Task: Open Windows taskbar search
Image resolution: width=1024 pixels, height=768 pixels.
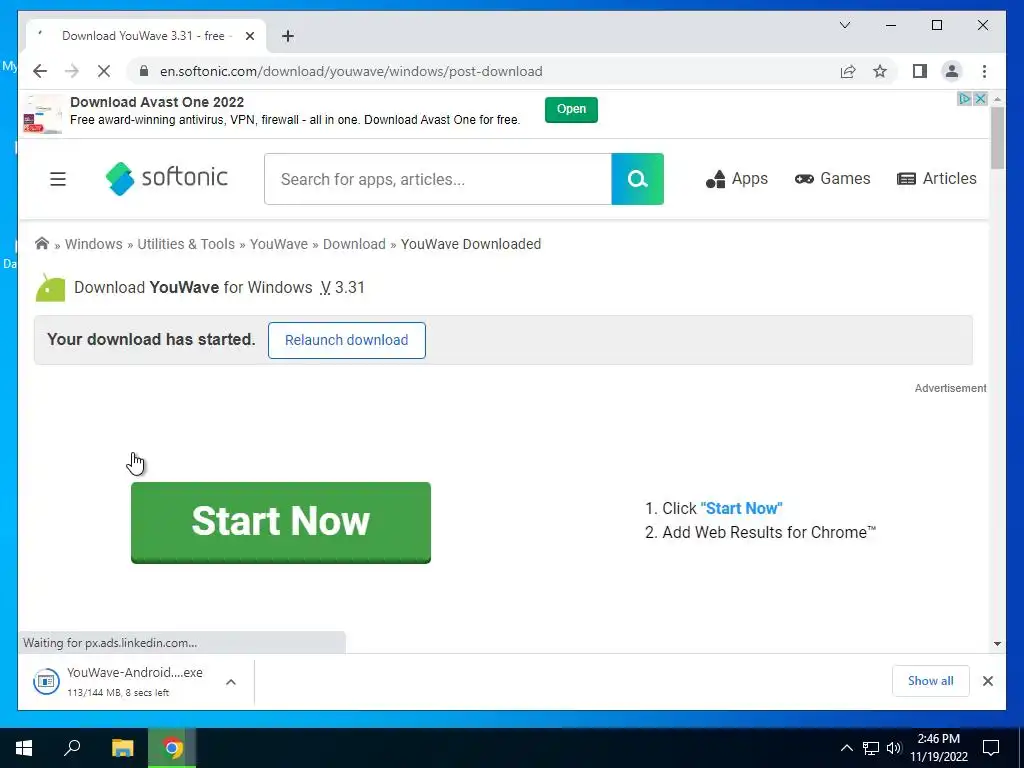Action: tap(72, 748)
